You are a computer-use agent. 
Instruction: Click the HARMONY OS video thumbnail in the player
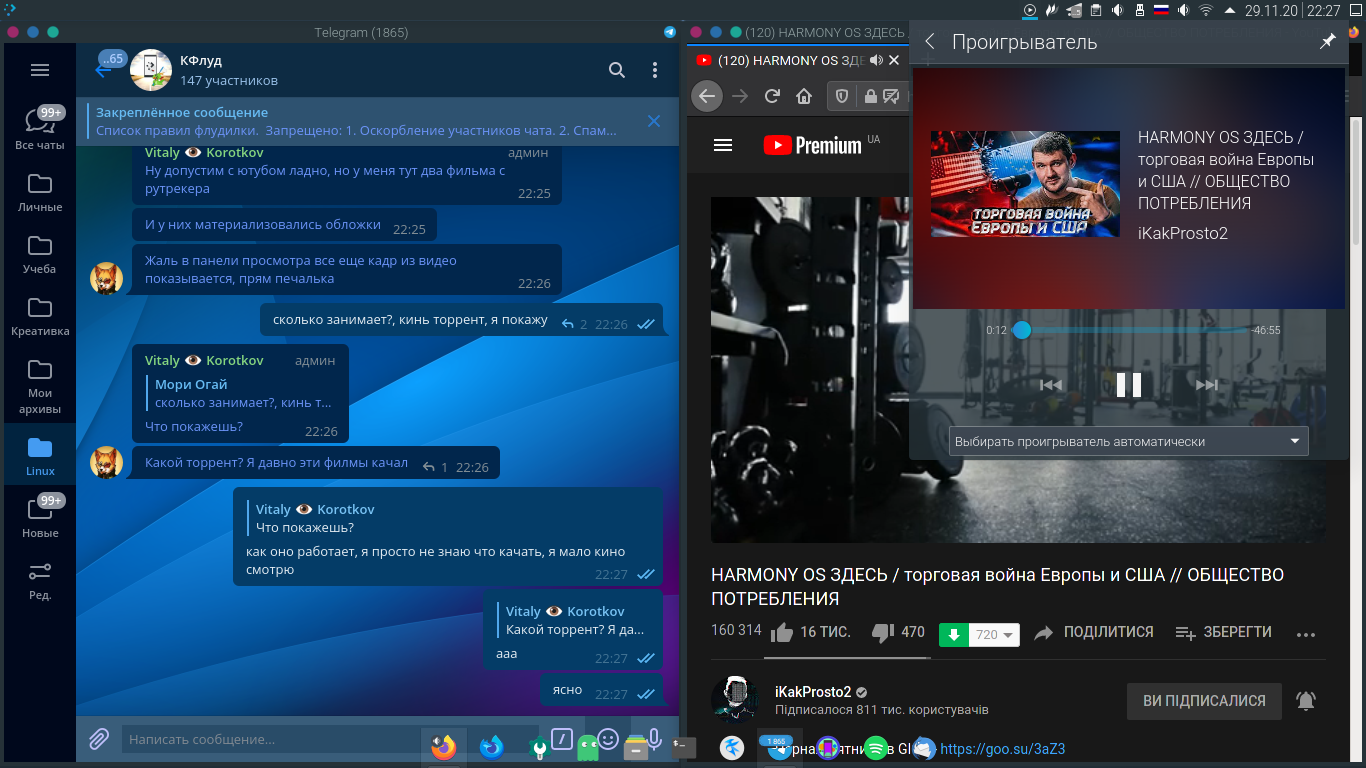(x=1025, y=184)
